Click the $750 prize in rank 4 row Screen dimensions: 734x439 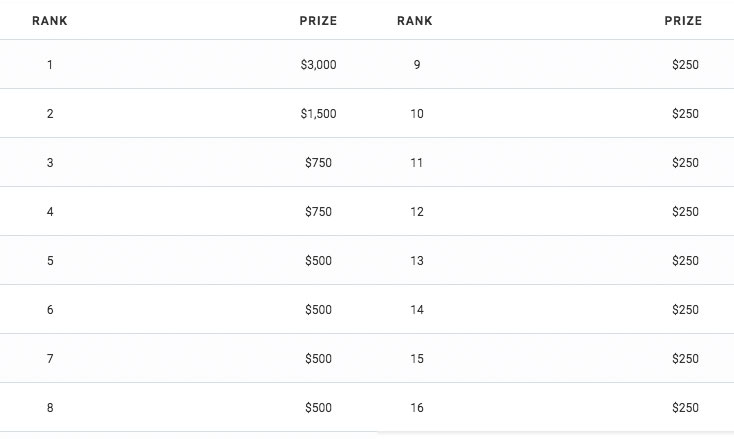click(x=318, y=212)
